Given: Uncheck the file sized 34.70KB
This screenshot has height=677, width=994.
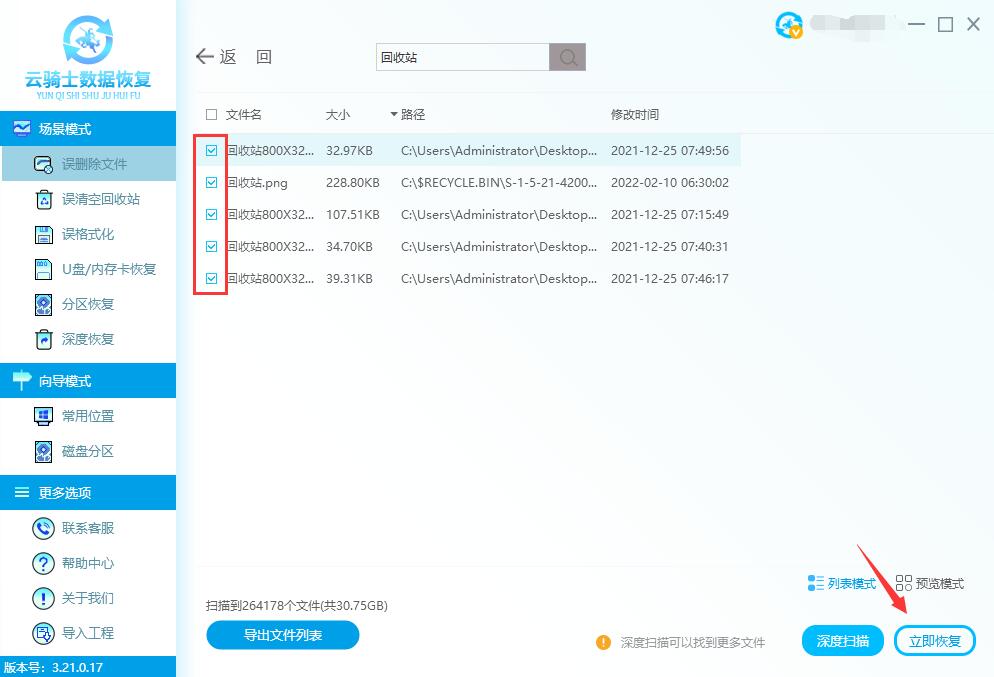Looking at the screenshot, I should coord(211,247).
